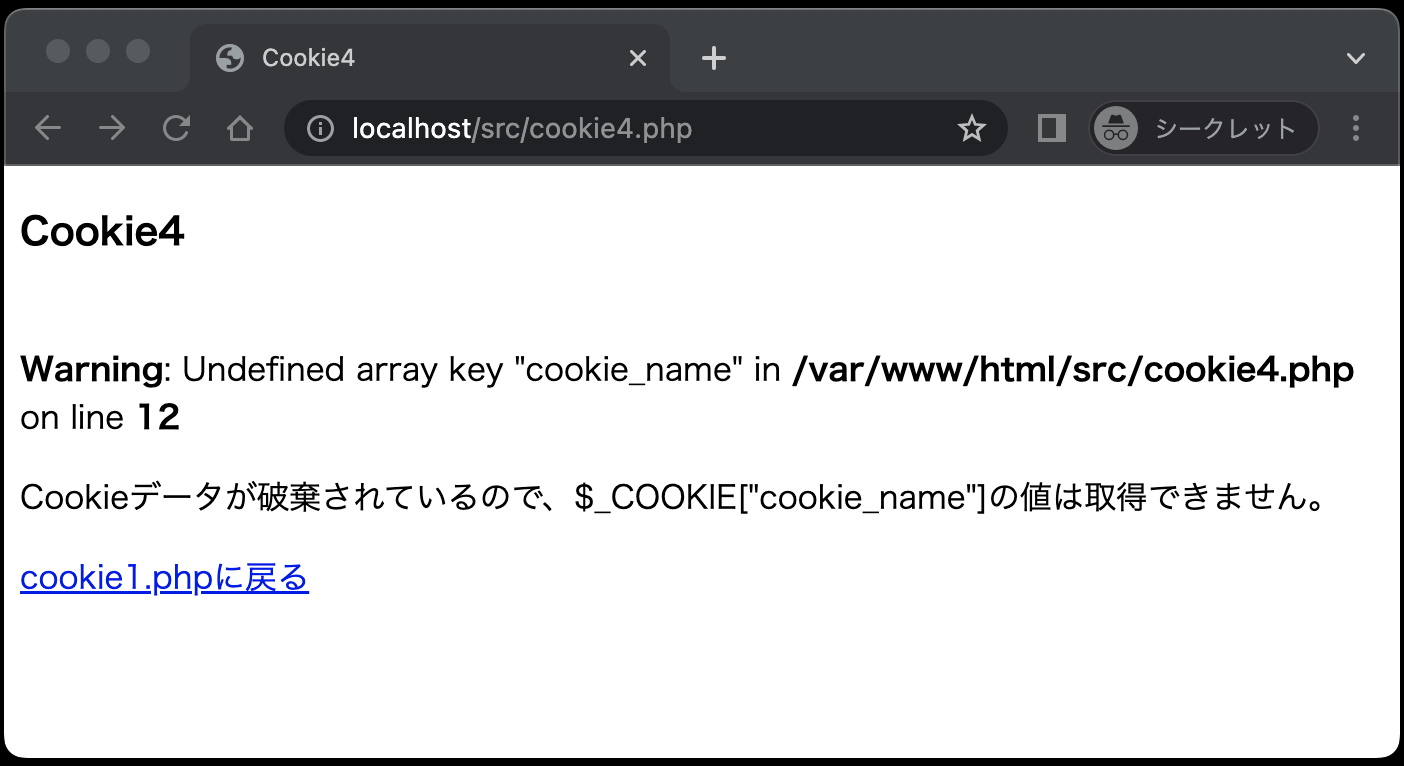
Task: Click the bold Warning text
Action: tap(90, 370)
